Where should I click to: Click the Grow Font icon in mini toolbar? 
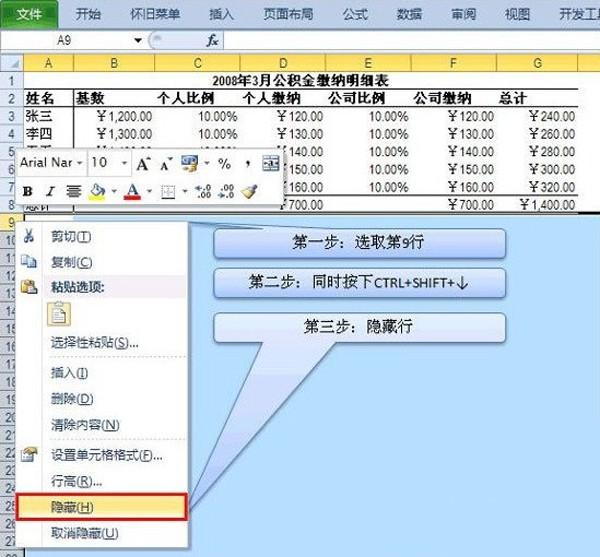(143, 164)
